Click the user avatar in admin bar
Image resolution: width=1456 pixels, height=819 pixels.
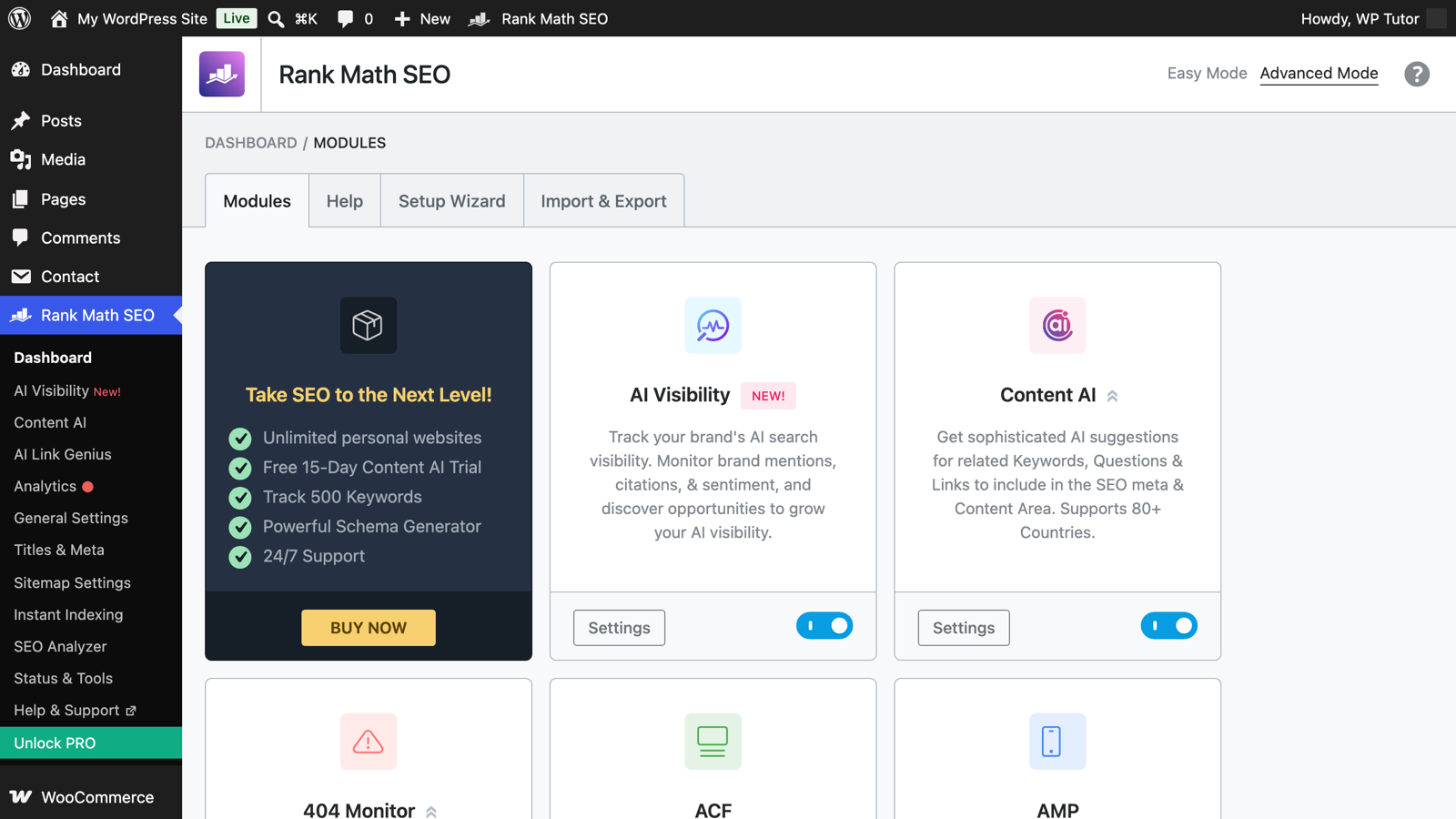pos(1436,18)
